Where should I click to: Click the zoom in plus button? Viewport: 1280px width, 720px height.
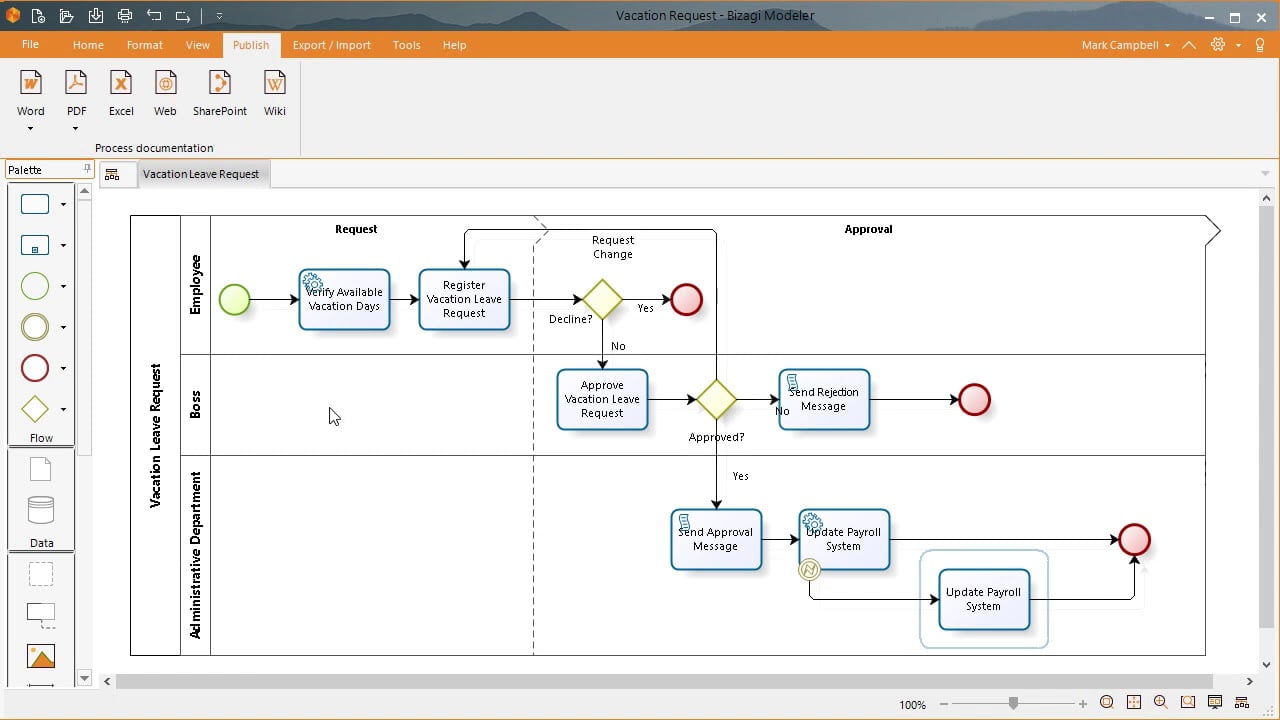tap(1083, 704)
